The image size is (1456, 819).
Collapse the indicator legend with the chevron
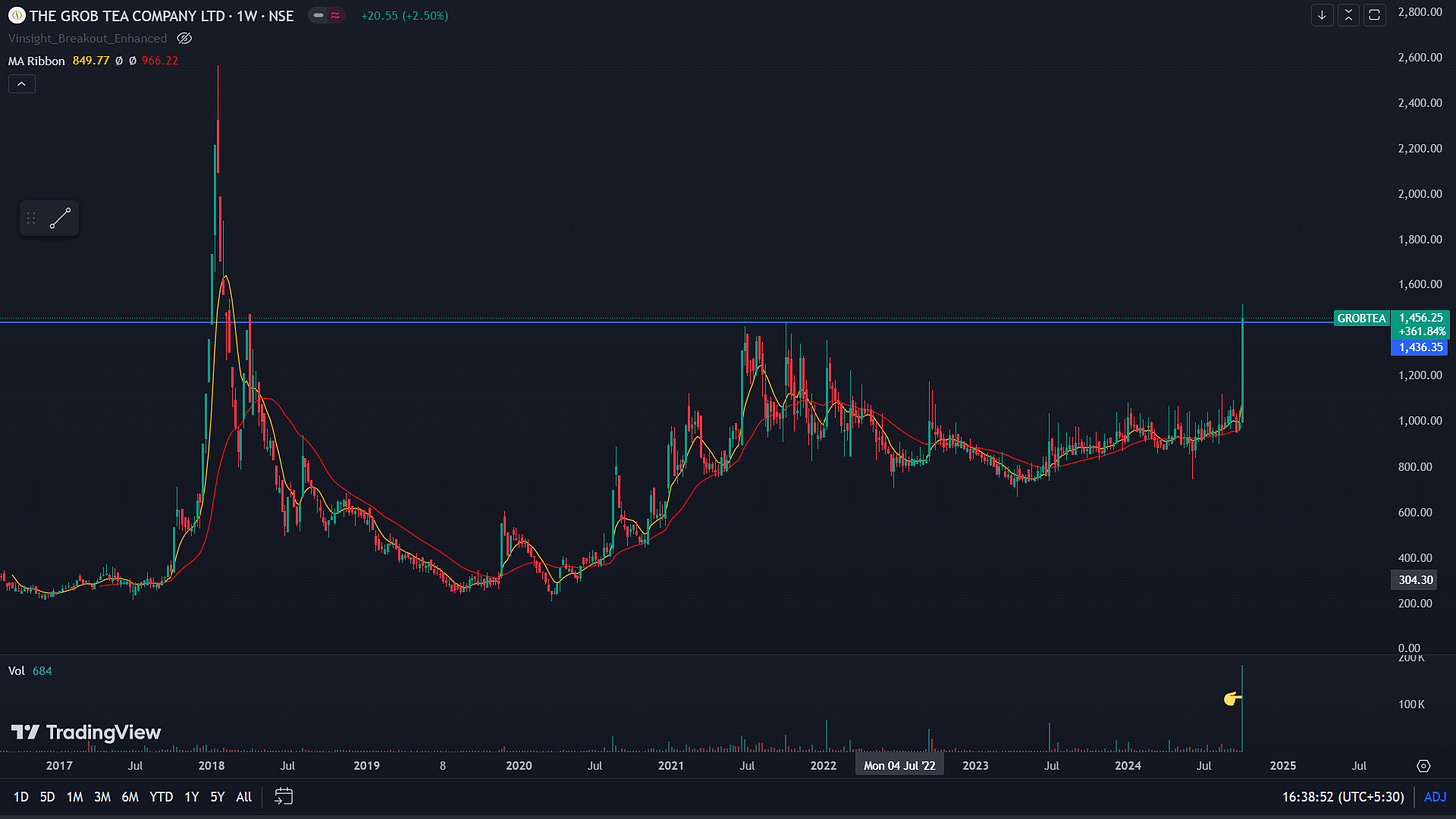tap(22, 84)
